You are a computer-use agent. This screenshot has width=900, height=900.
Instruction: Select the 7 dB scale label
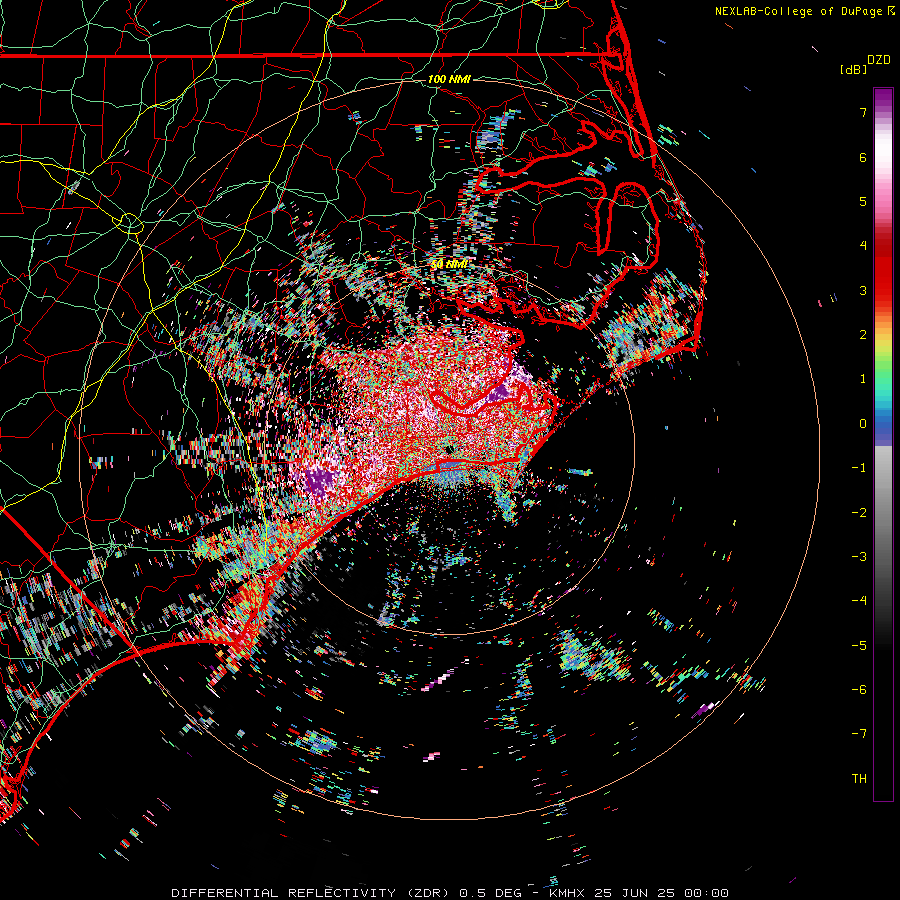pyautogui.click(x=863, y=112)
